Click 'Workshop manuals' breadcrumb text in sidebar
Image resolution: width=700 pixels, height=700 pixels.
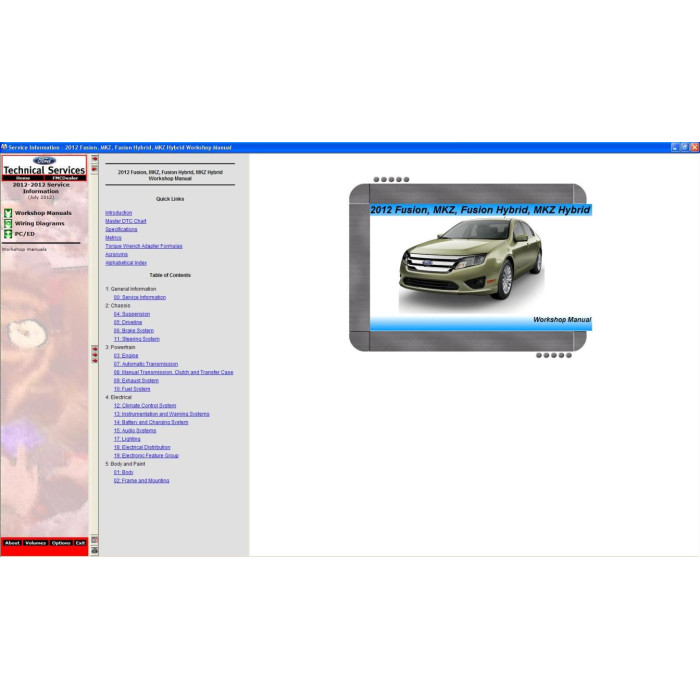(x=24, y=250)
